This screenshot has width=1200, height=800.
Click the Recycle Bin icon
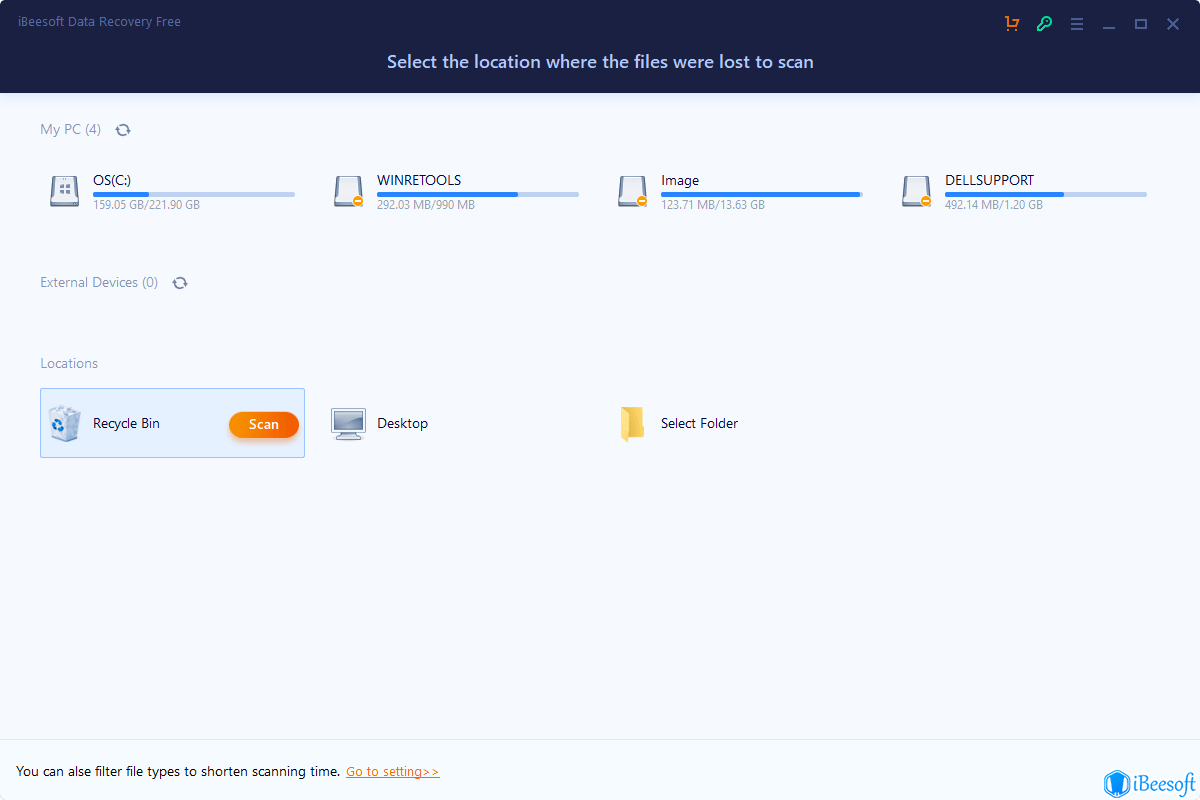[65, 423]
